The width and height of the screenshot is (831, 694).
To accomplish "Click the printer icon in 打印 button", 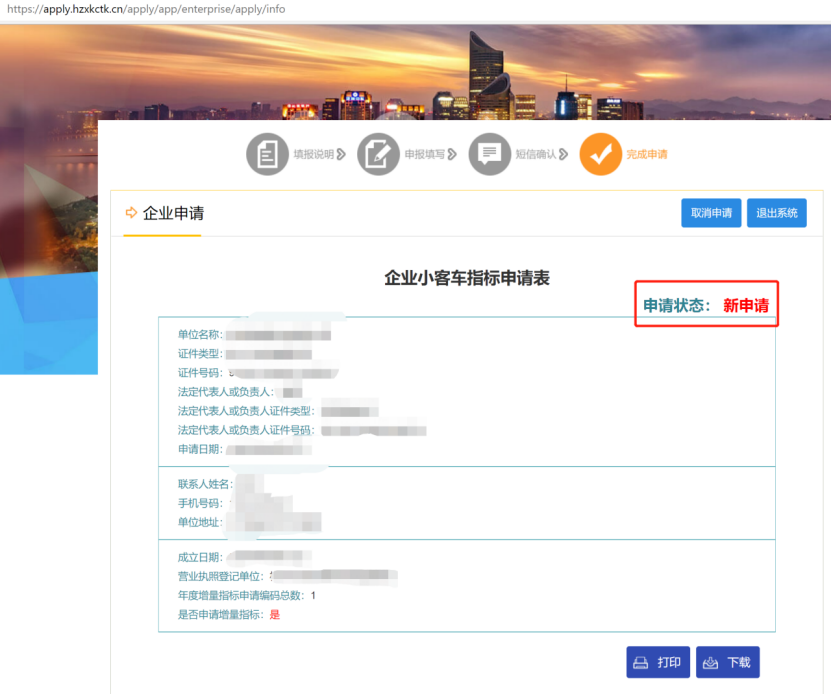I will point(641,663).
